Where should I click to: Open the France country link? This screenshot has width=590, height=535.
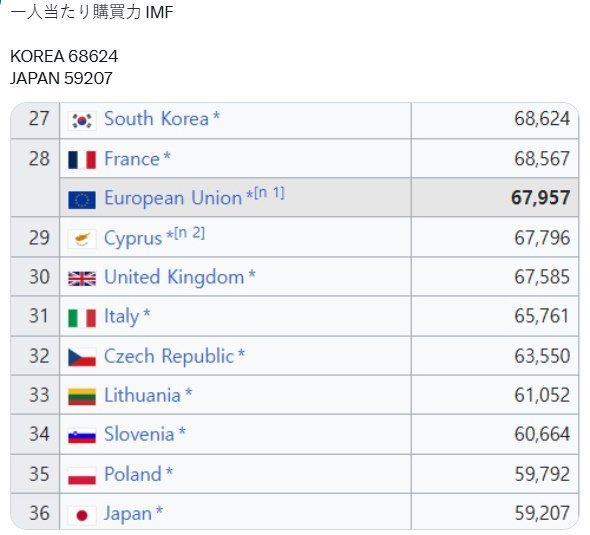tap(132, 159)
